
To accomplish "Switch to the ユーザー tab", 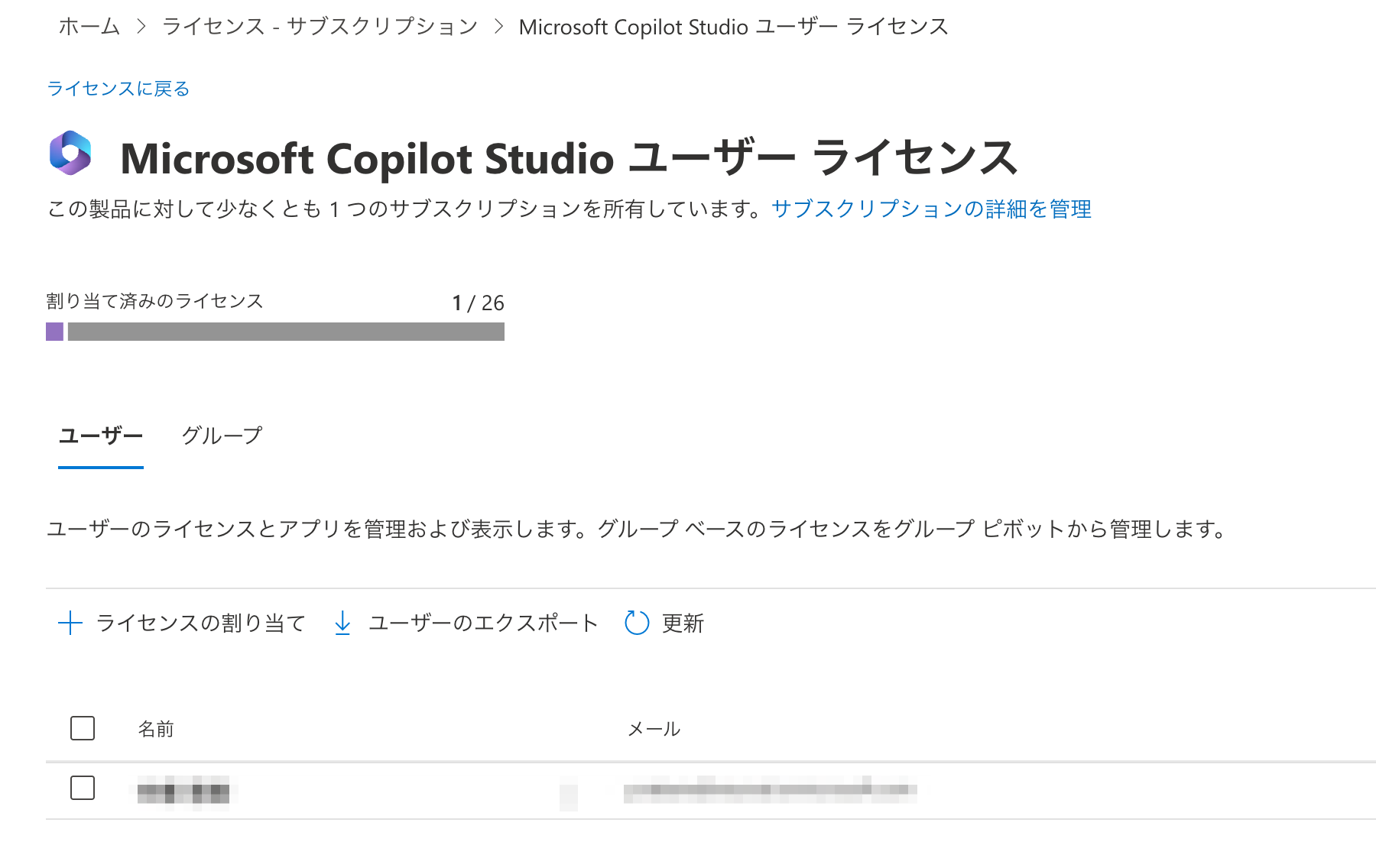I will (101, 436).
